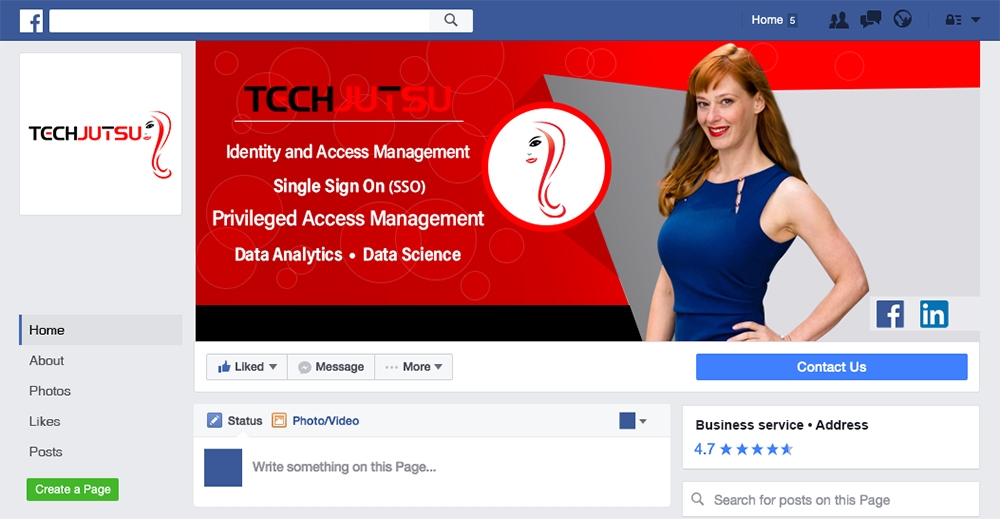
Task: Open Photos from the left sidebar
Action: [50, 391]
